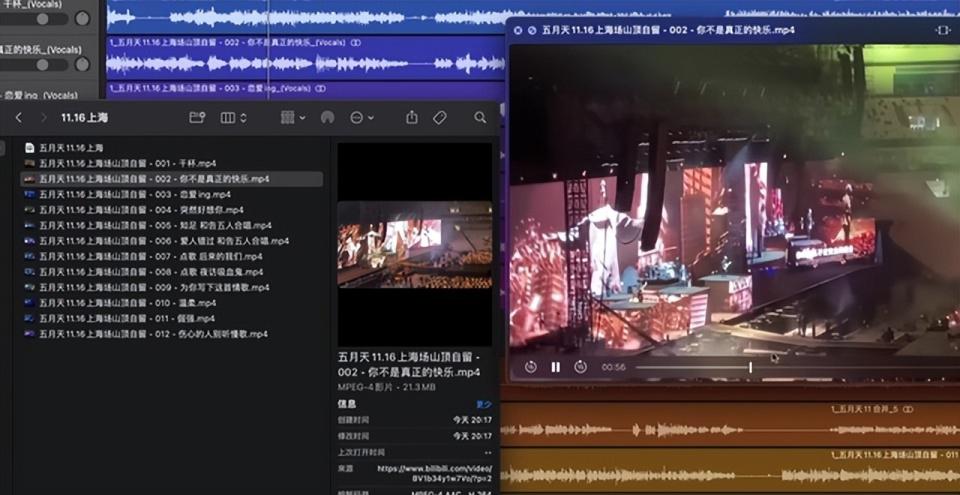
Task: Click the file icon of 001 - 干杯.mp4
Action: 29,164
